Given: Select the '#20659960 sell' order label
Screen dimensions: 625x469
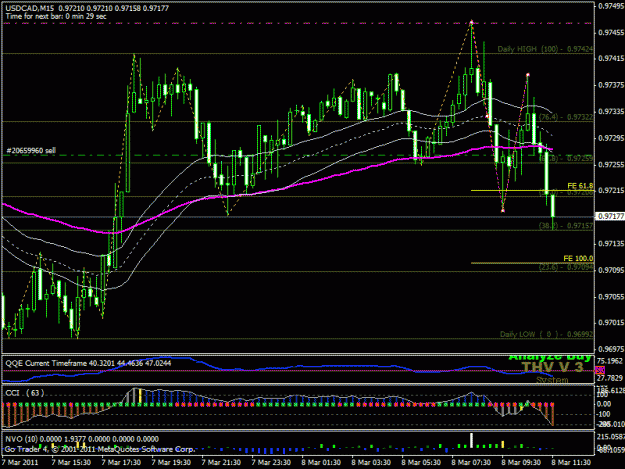Looking at the screenshot, I should pyautogui.click(x=31, y=151).
